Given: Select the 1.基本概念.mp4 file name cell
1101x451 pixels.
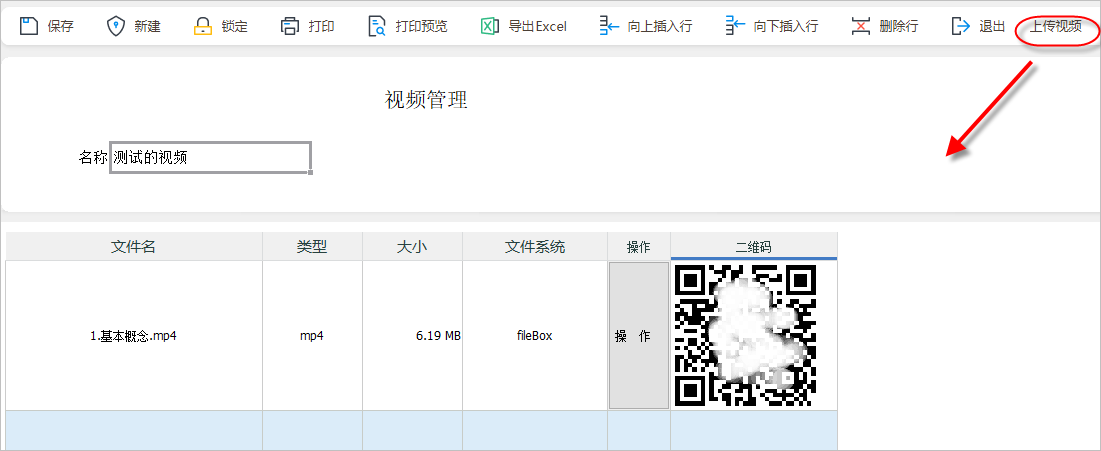Looking at the screenshot, I should pos(133,336).
